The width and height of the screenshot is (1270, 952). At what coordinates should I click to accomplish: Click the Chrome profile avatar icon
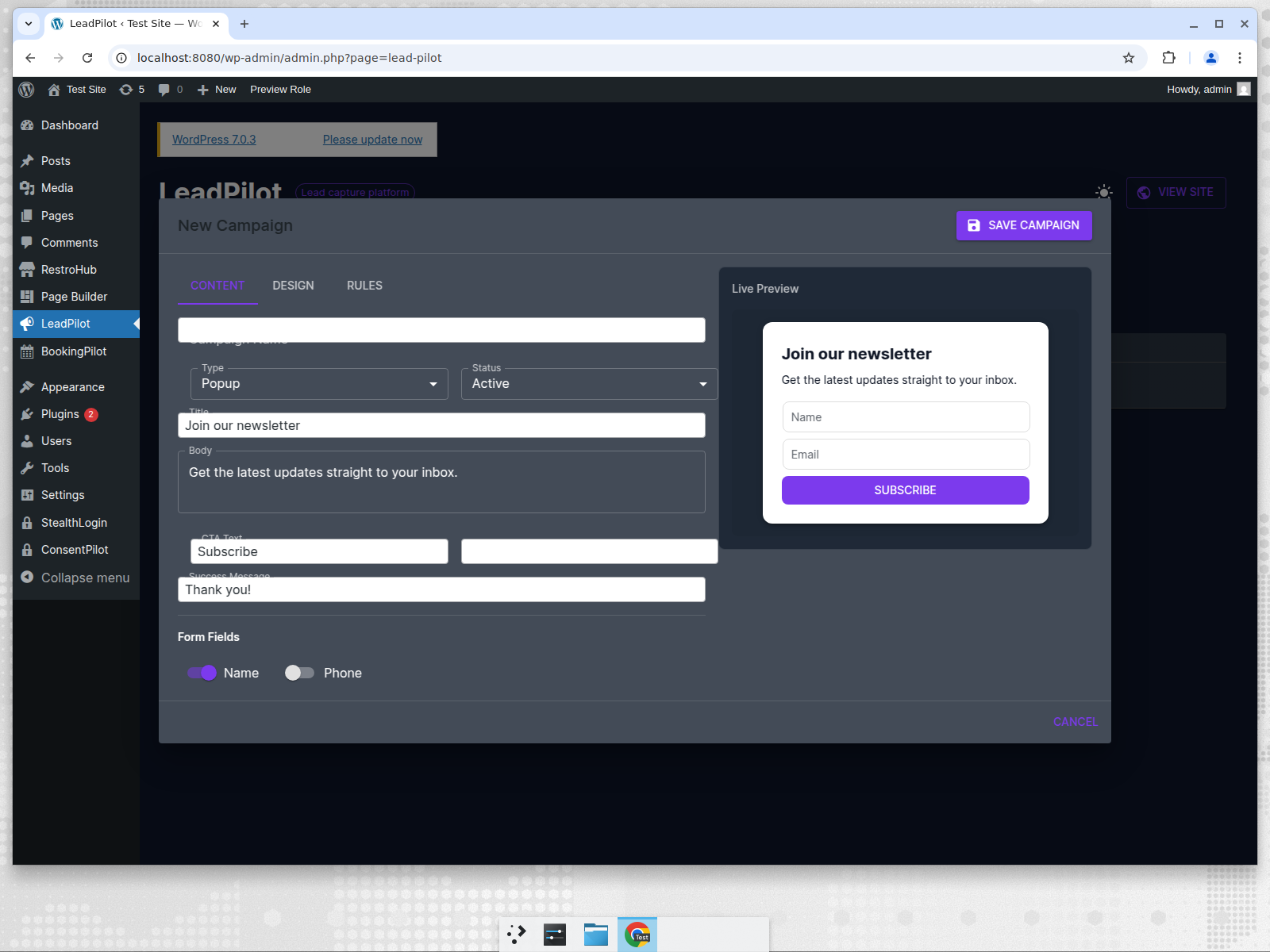point(1211,58)
